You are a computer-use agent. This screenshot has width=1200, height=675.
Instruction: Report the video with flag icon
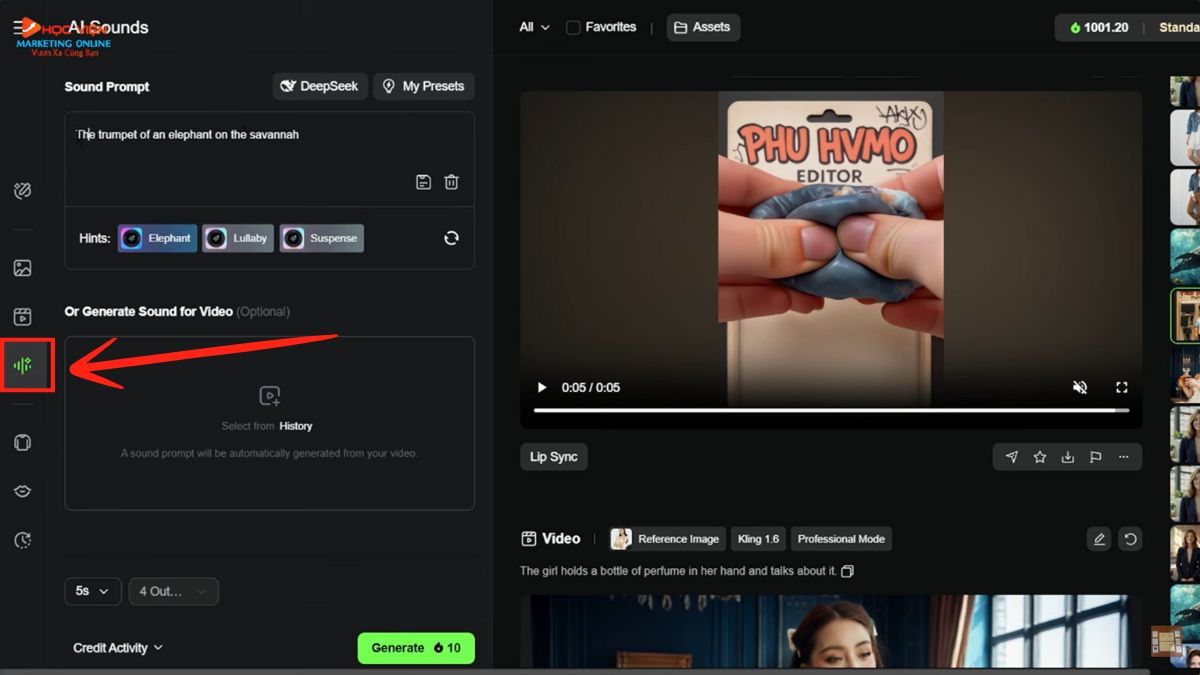1095,457
